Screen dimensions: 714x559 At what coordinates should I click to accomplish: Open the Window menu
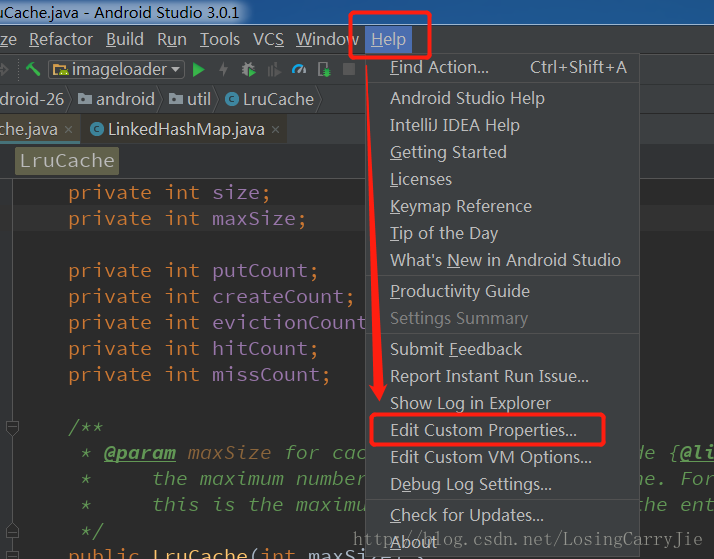(x=327, y=39)
